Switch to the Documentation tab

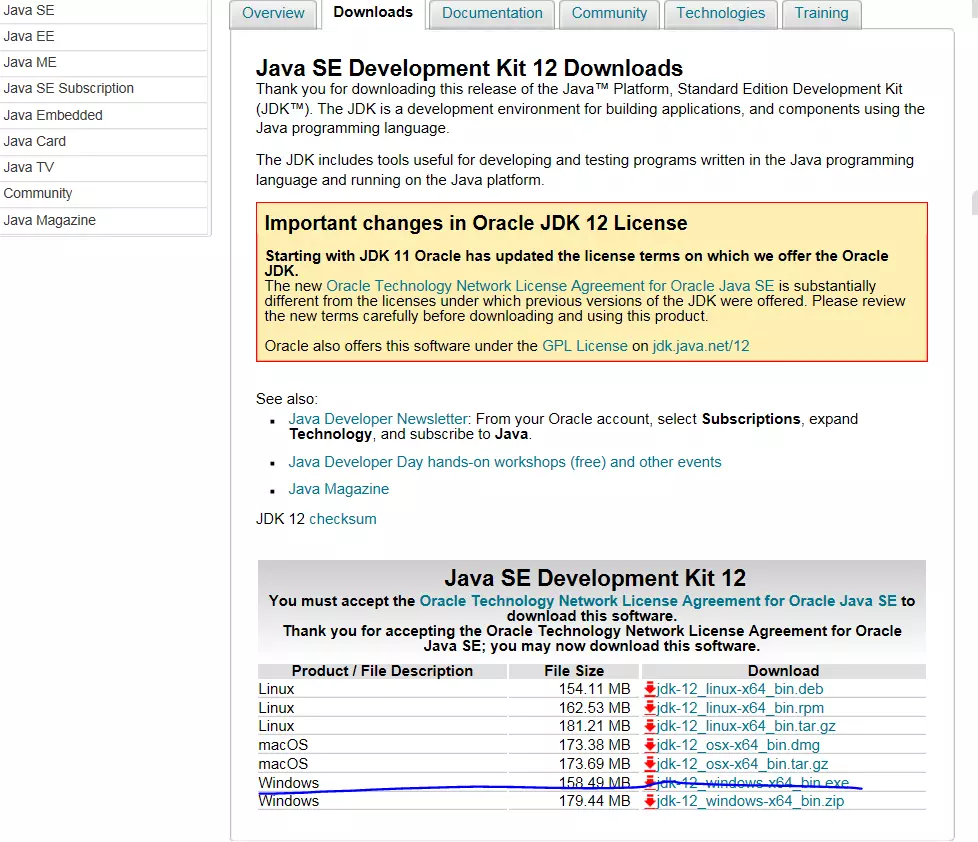pyautogui.click(x=492, y=14)
